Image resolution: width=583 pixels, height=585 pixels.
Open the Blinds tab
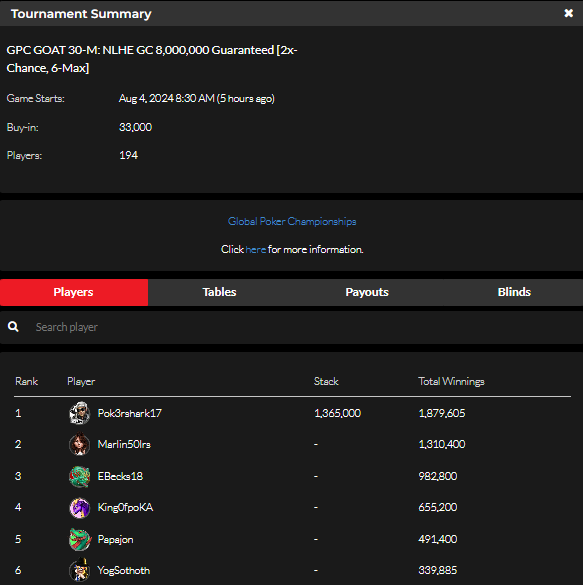[x=514, y=292]
